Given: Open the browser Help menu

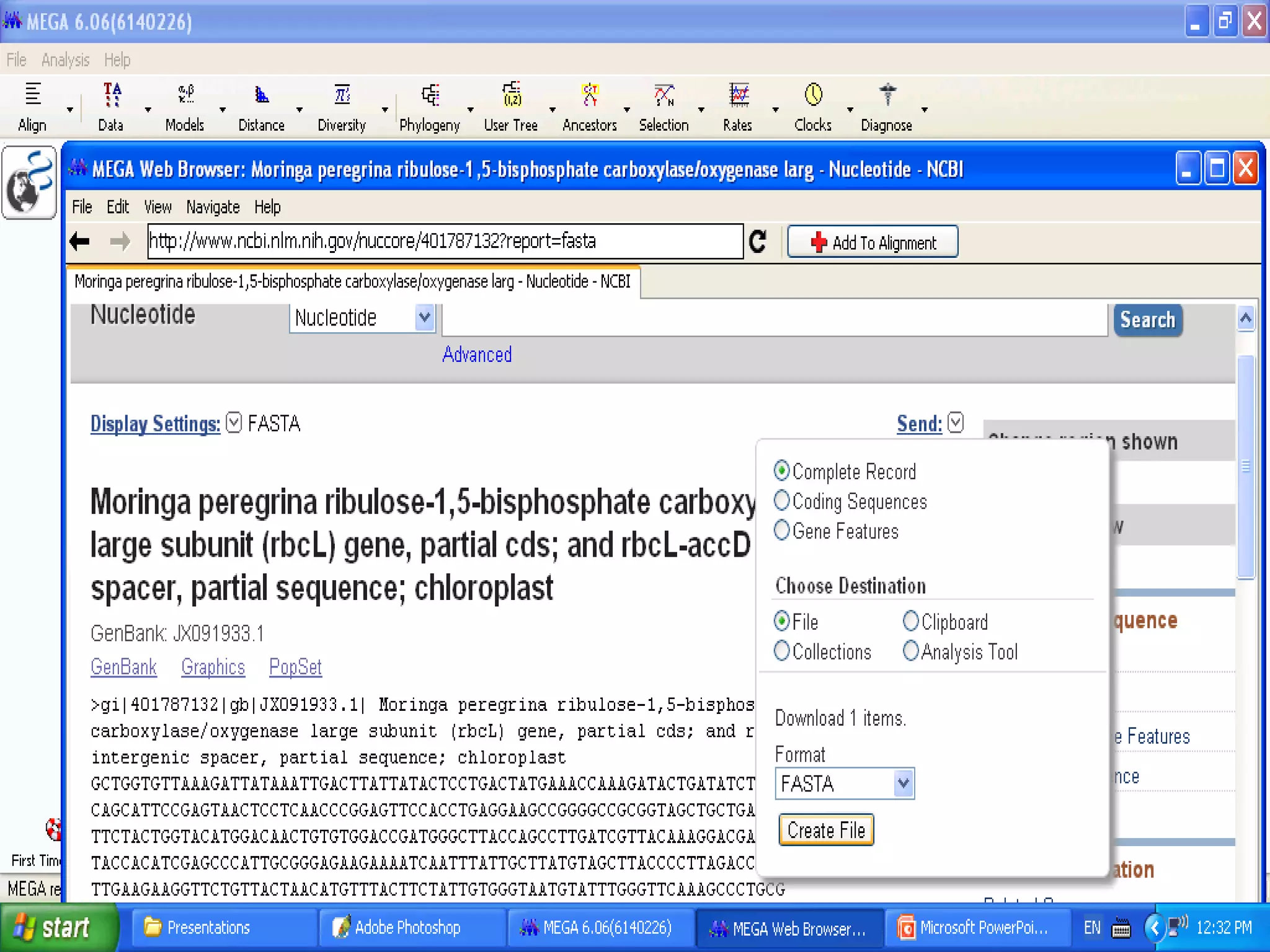Looking at the screenshot, I should pyautogui.click(x=267, y=207).
